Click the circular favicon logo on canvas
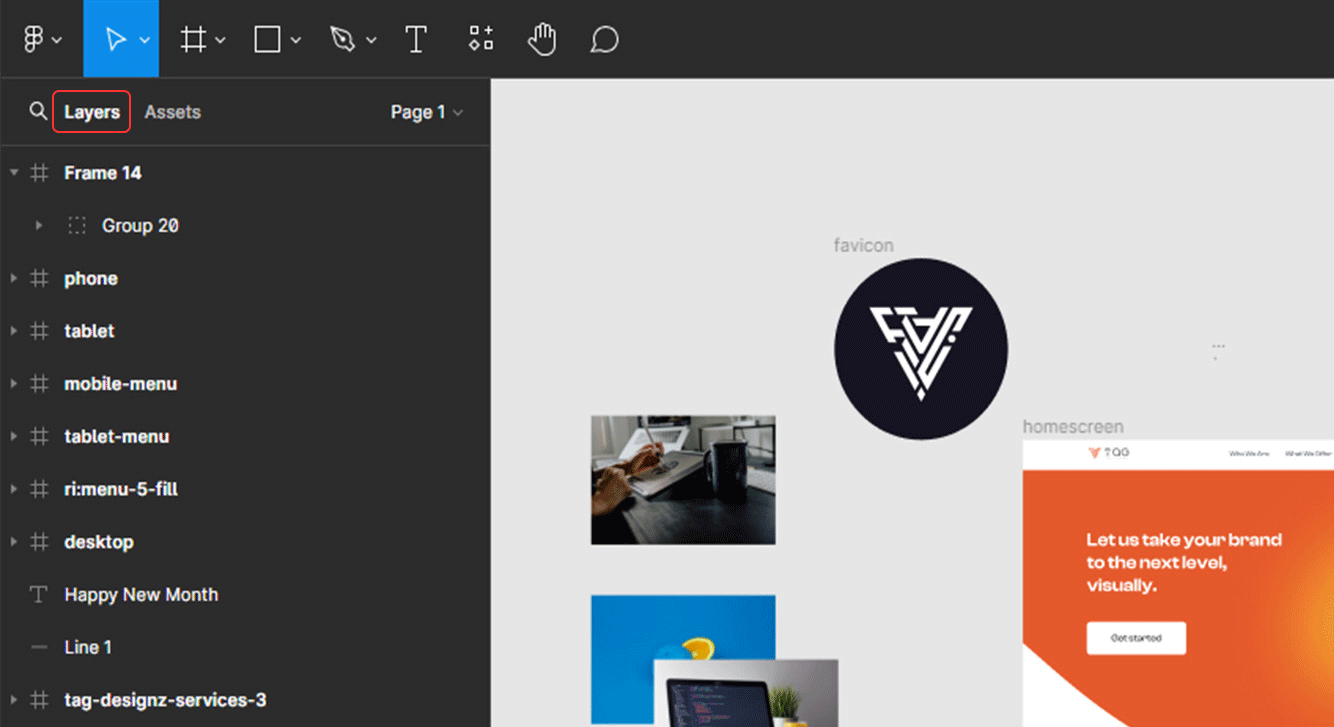 [x=921, y=349]
